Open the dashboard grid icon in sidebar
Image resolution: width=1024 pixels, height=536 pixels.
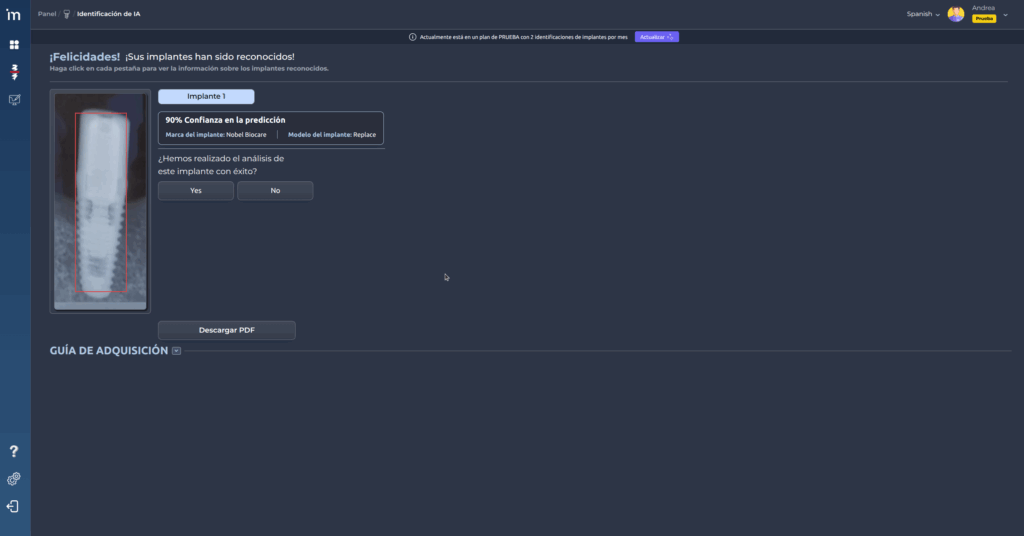tap(14, 45)
